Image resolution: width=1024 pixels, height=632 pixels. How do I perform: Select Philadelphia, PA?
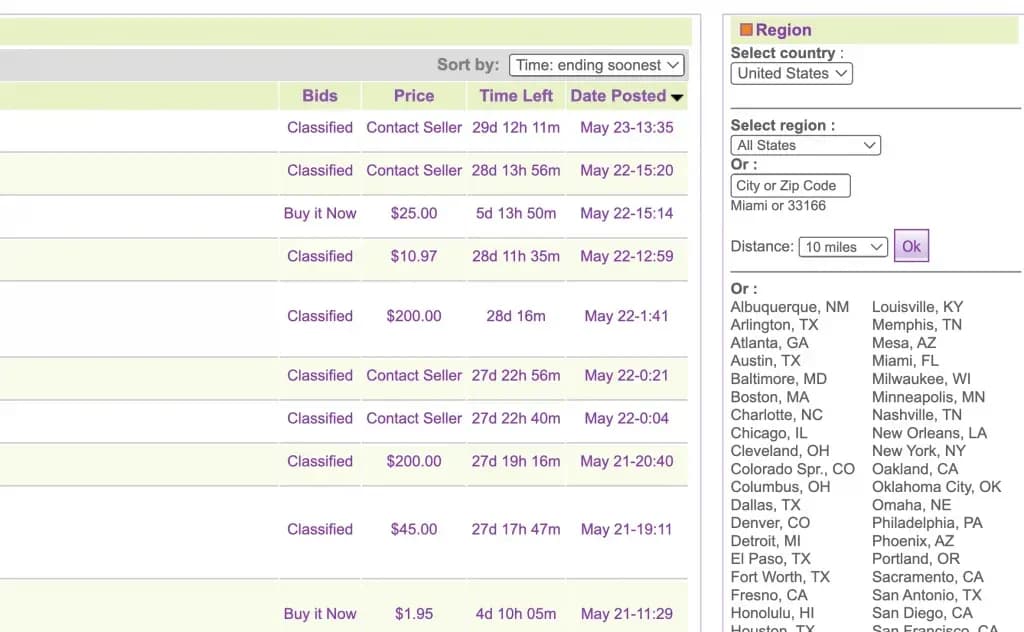tap(927, 522)
